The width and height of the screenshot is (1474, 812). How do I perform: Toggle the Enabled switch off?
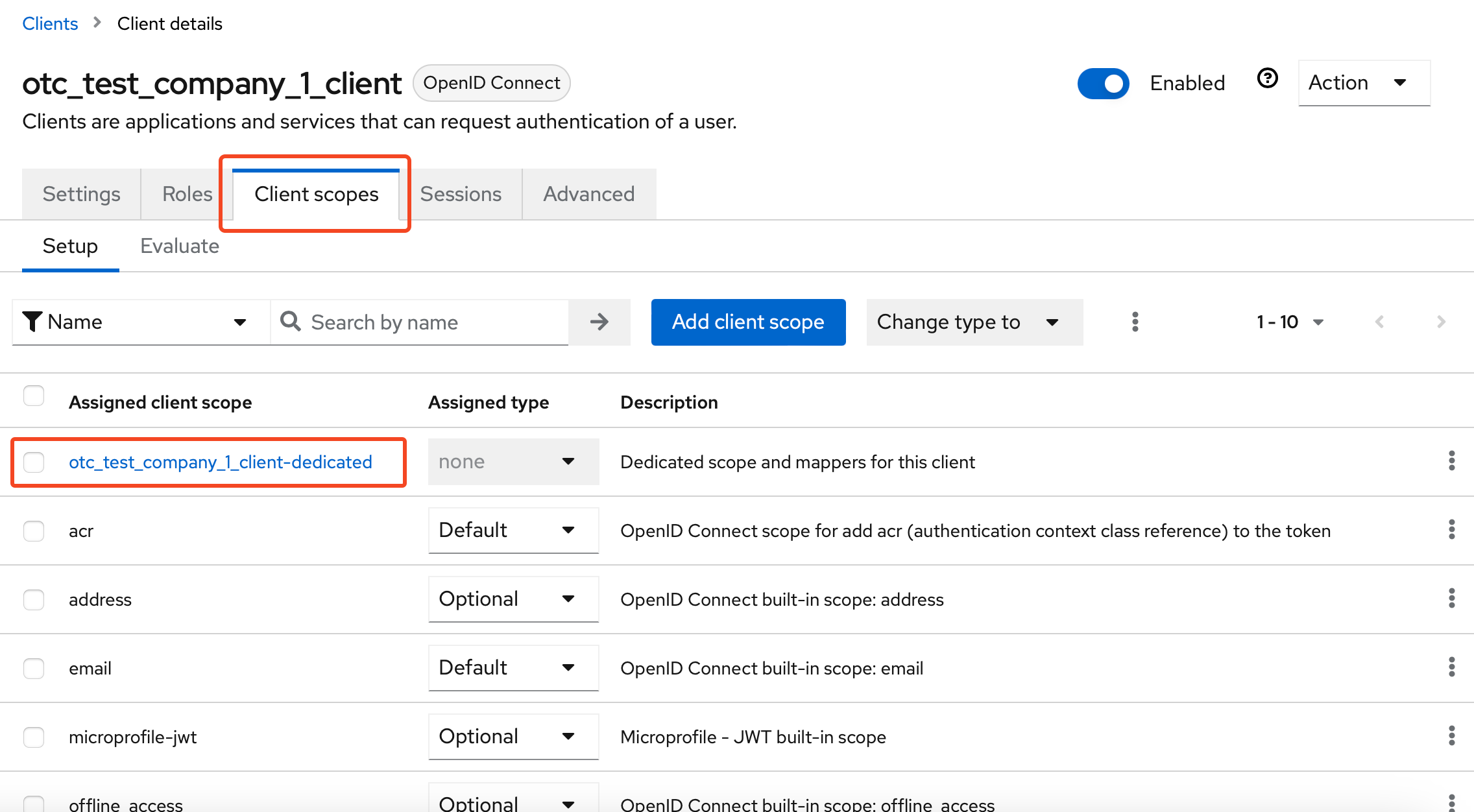1103,83
